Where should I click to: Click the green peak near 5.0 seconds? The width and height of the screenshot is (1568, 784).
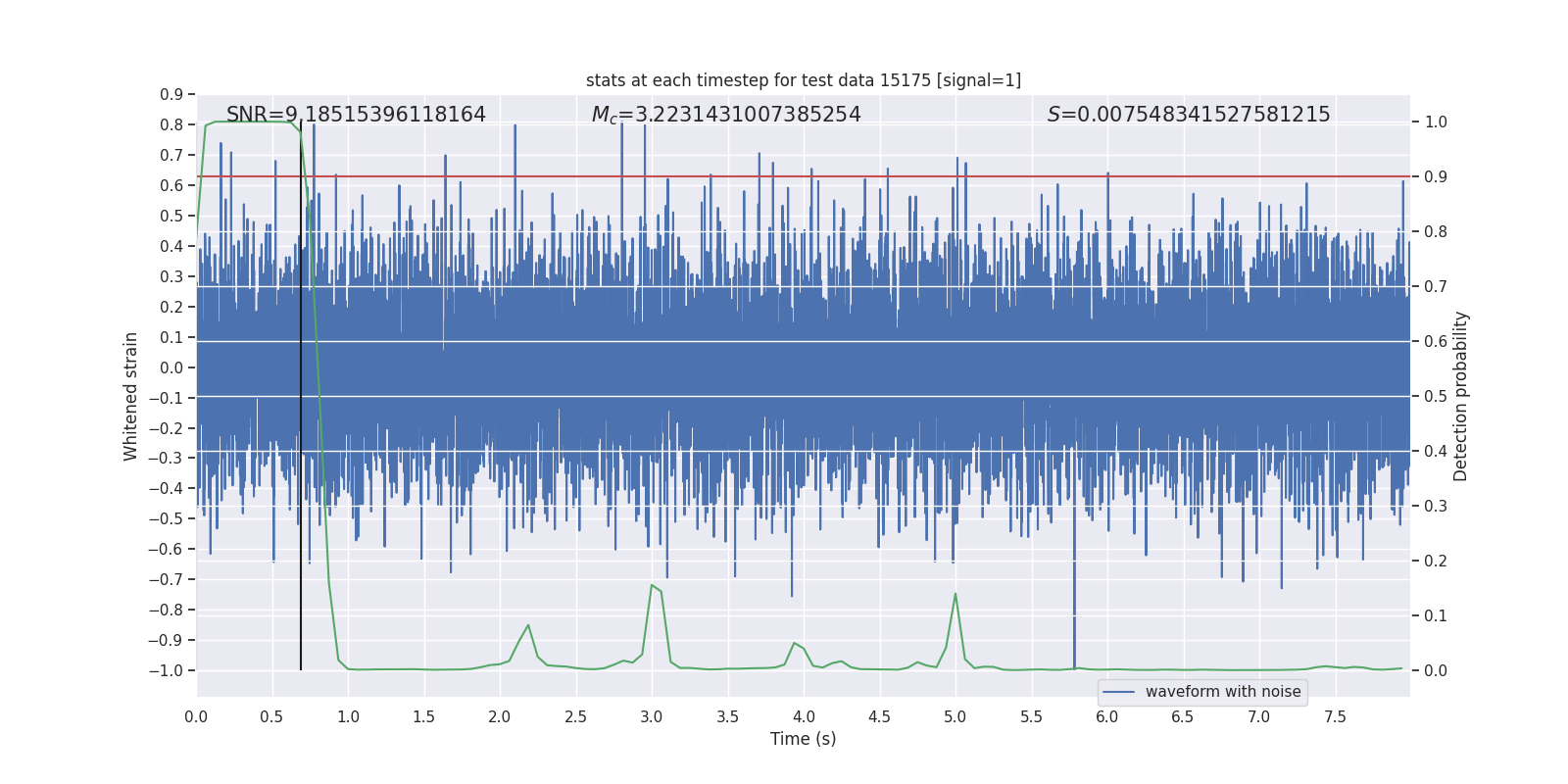pyautogui.click(x=955, y=594)
